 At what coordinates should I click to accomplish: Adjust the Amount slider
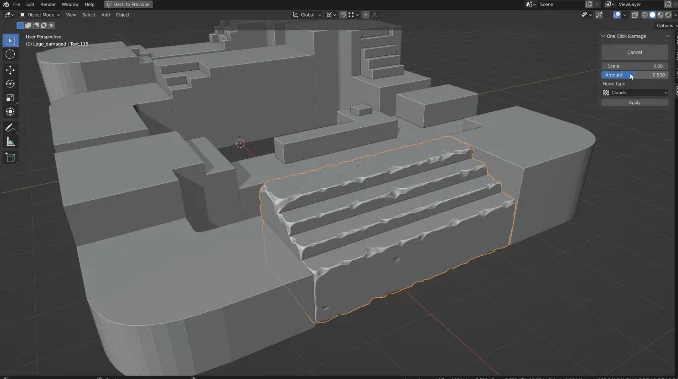point(635,75)
